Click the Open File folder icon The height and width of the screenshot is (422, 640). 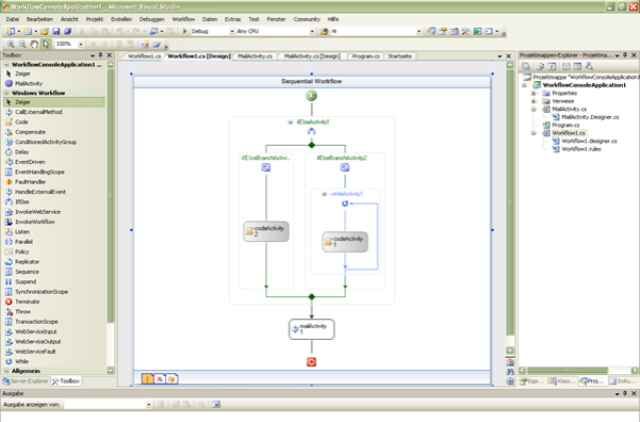(44, 31)
